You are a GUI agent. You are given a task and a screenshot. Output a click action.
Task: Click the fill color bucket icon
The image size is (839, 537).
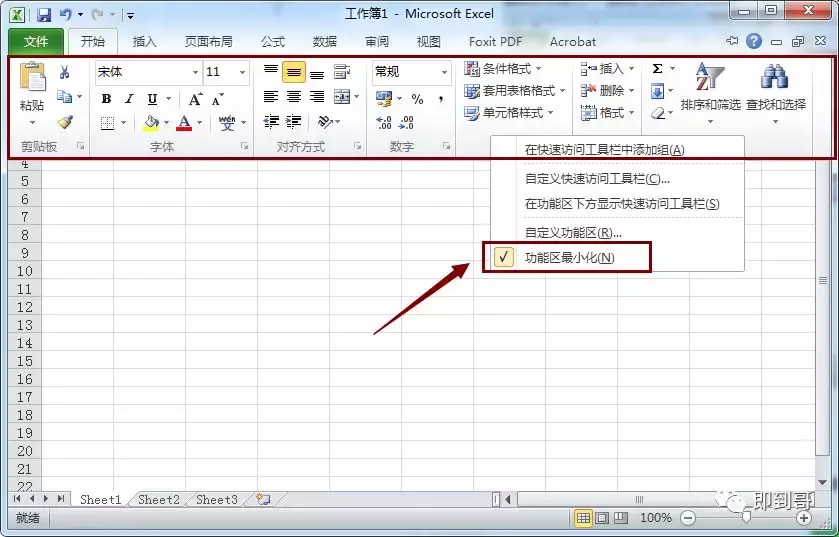pyautogui.click(x=151, y=124)
